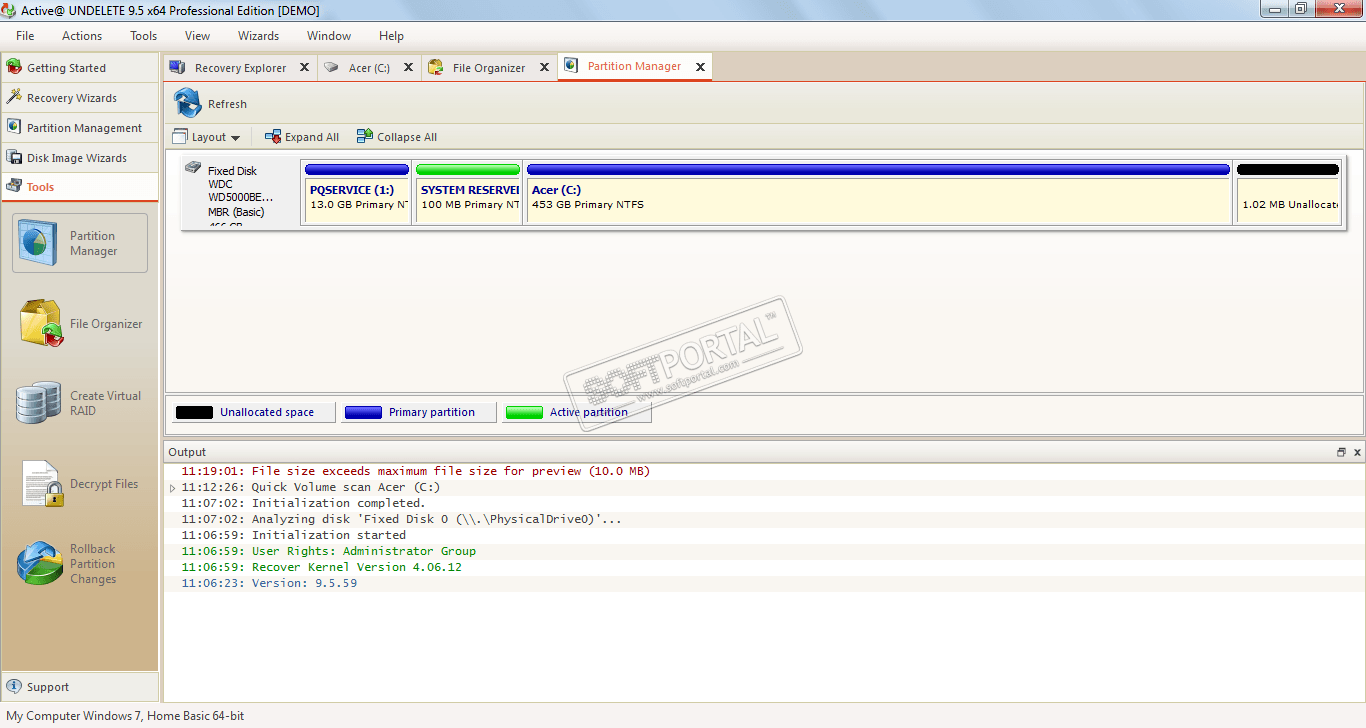Open the Help menu
Screen dimensions: 1366x728
point(391,35)
